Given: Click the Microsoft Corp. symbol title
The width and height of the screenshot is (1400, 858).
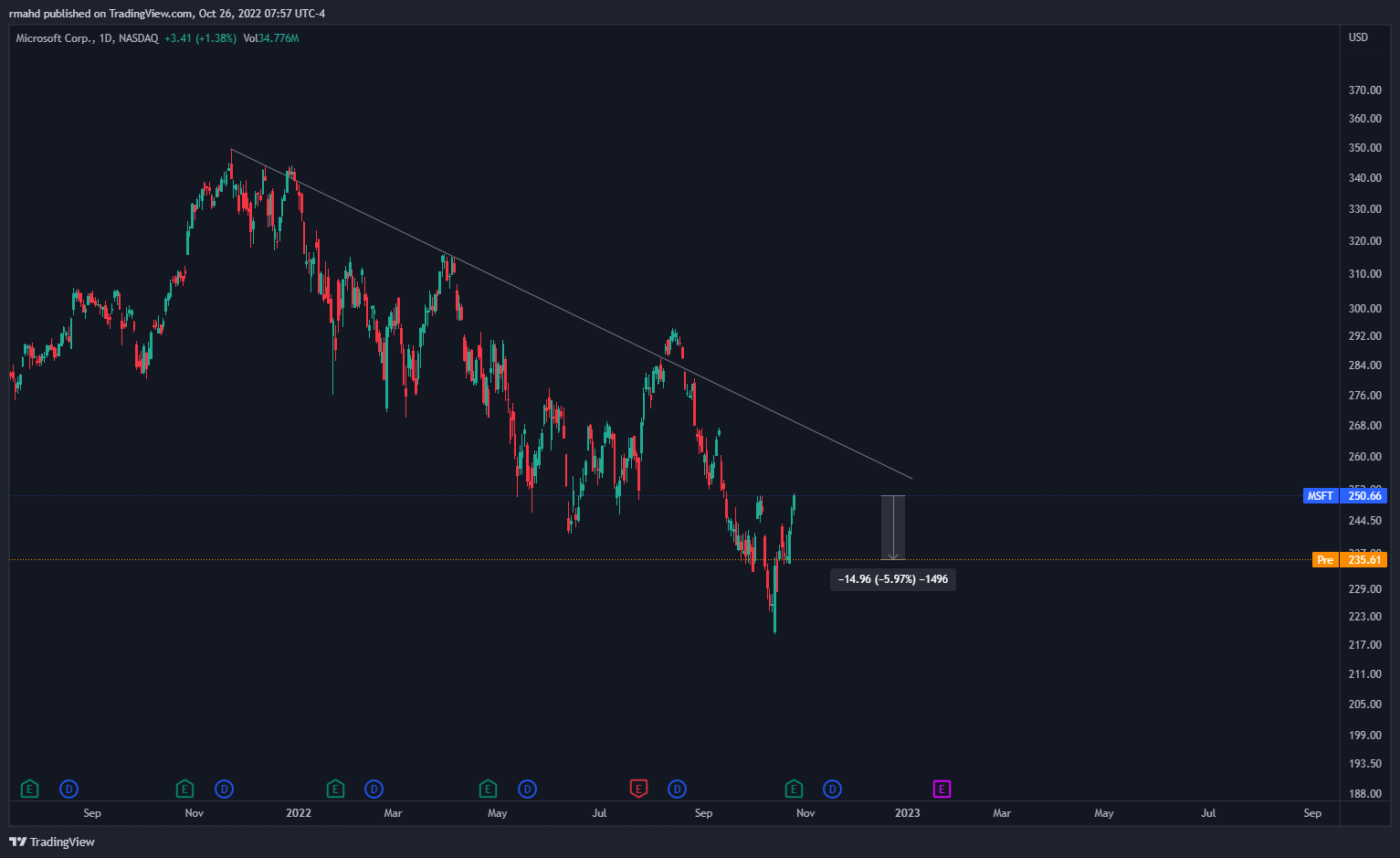Looking at the screenshot, I should (55, 38).
